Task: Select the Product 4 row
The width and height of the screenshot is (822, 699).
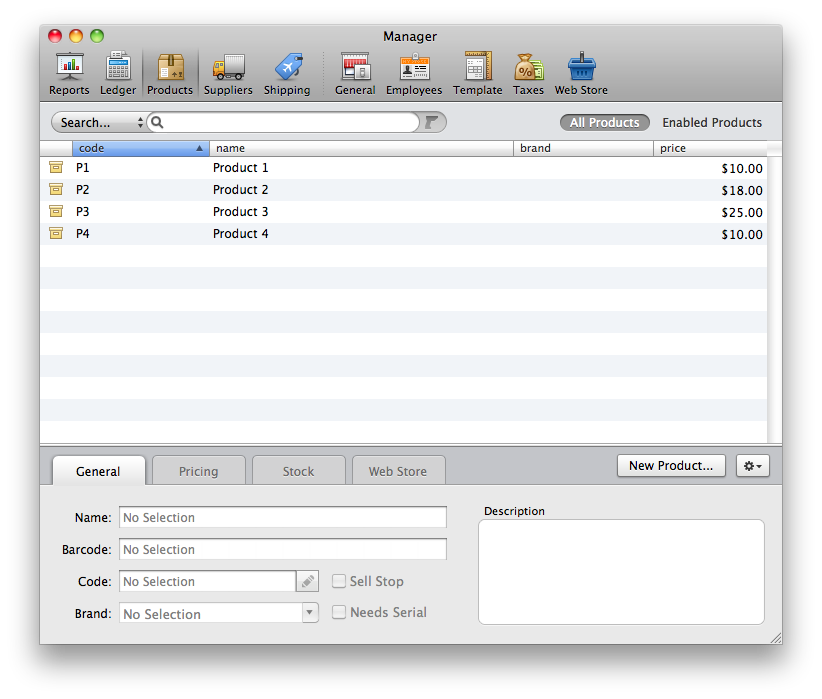Action: tap(404, 234)
